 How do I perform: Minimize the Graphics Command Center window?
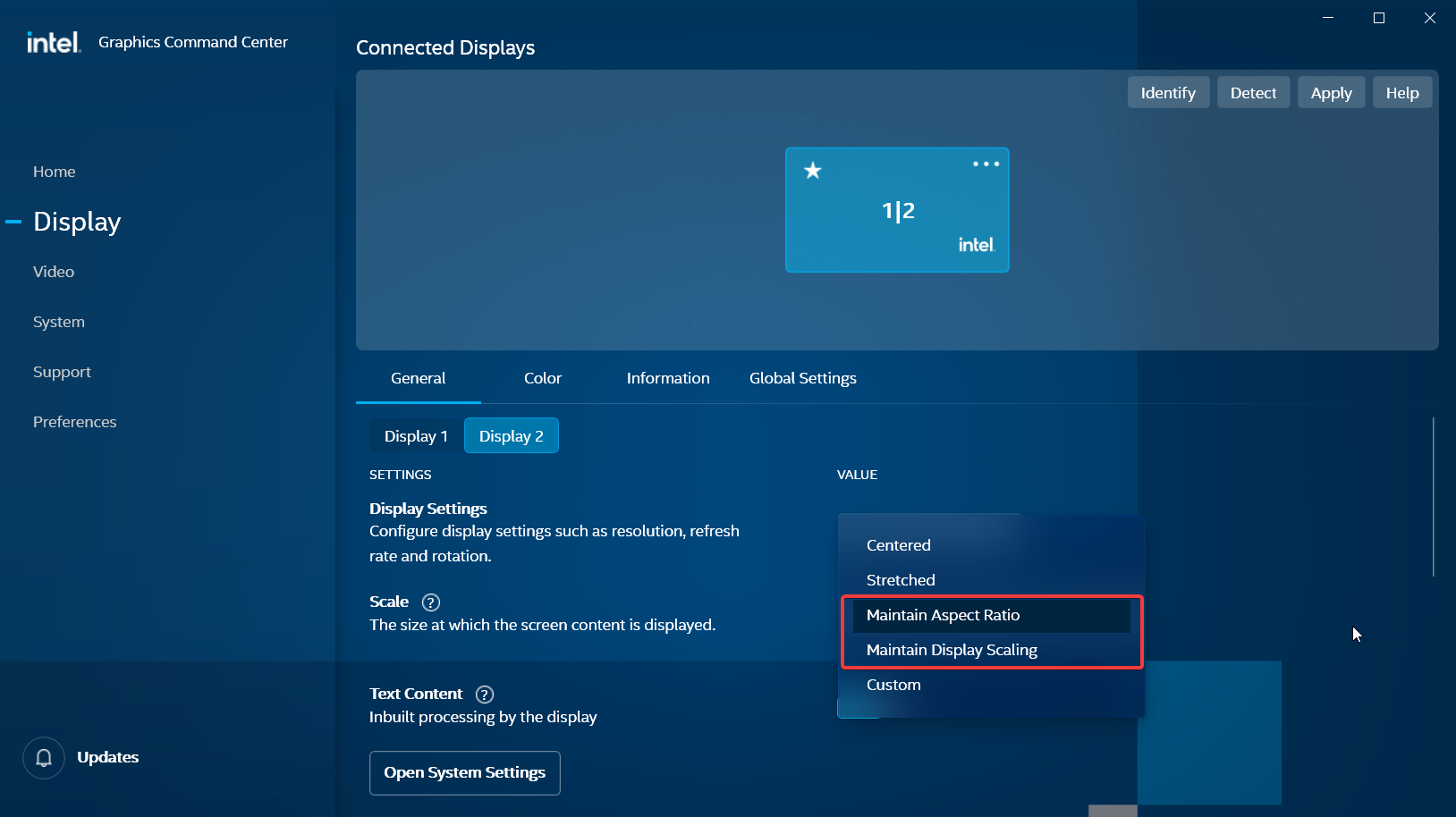(x=1328, y=18)
